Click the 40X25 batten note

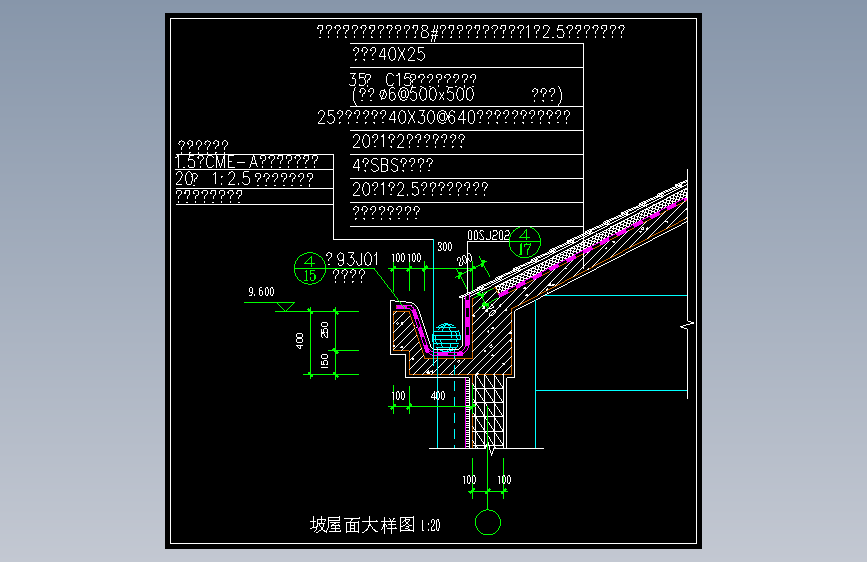pyautogui.click(x=389, y=54)
